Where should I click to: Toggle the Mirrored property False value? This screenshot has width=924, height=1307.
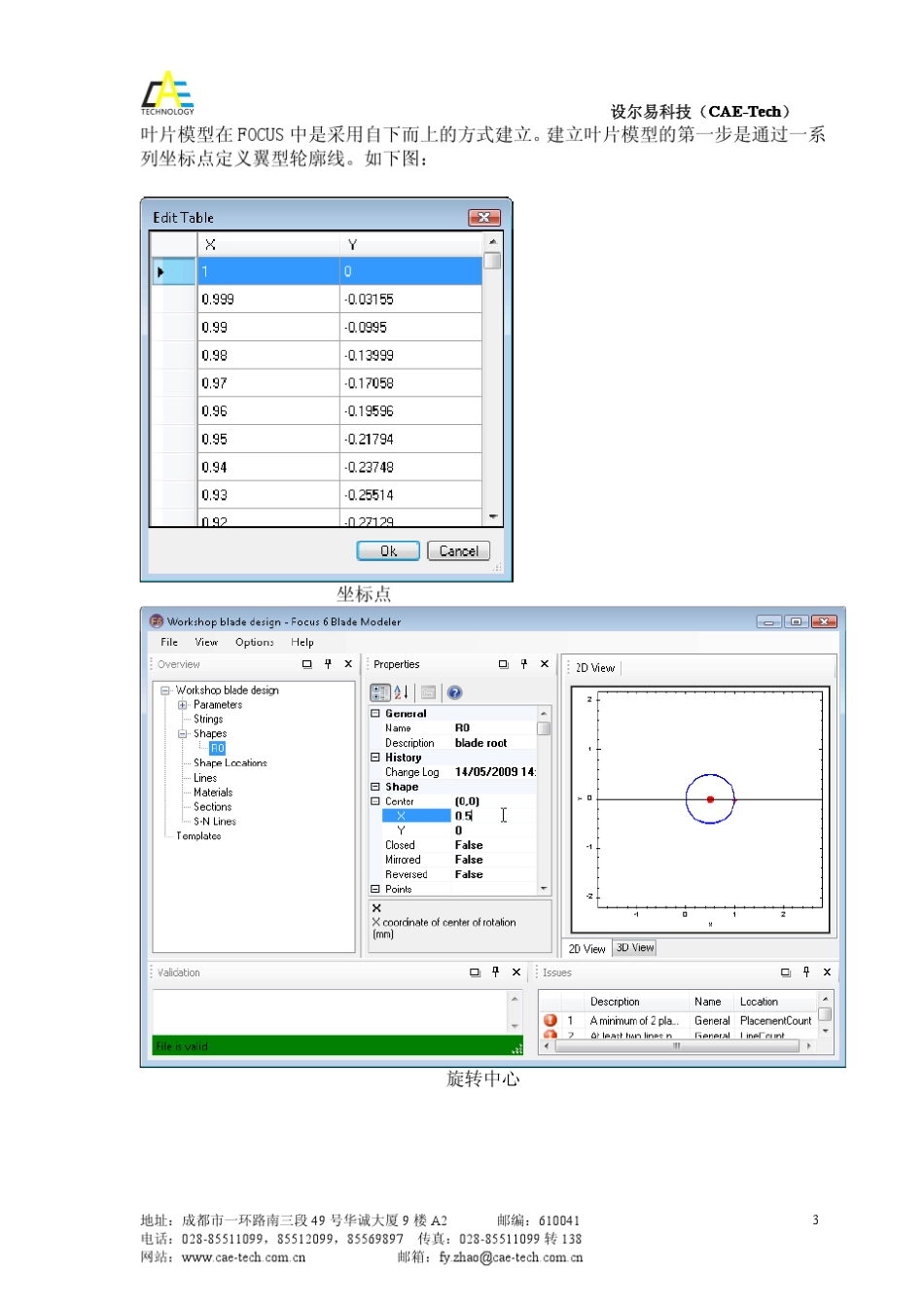coord(469,860)
